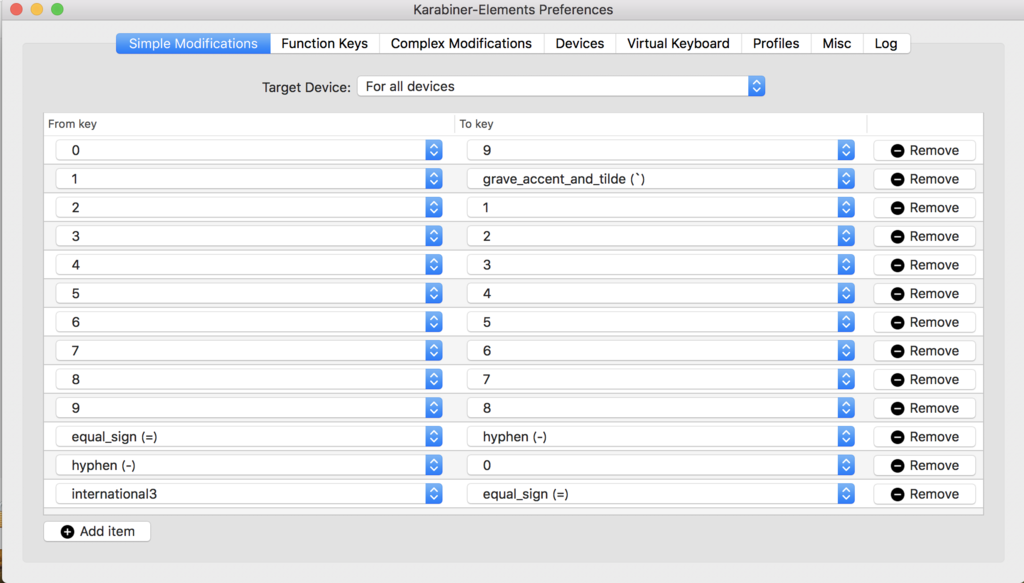Open From key dropdown showing 0

coord(249,150)
